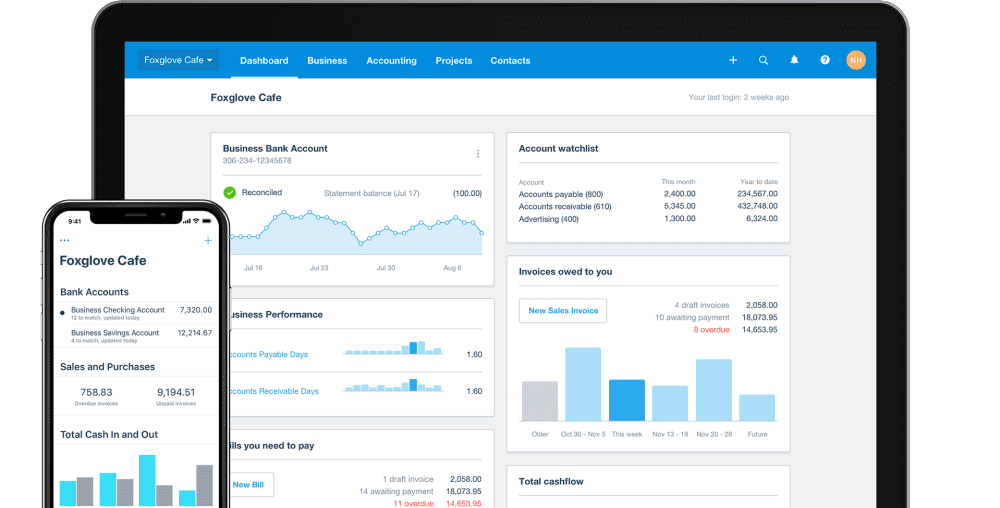
Task: Click the help question mark icon
Action: [825, 60]
